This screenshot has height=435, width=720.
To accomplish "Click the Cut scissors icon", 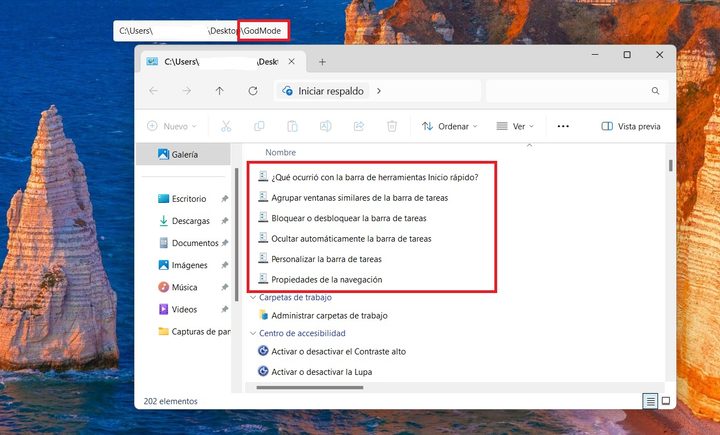I will pyautogui.click(x=226, y=126).
